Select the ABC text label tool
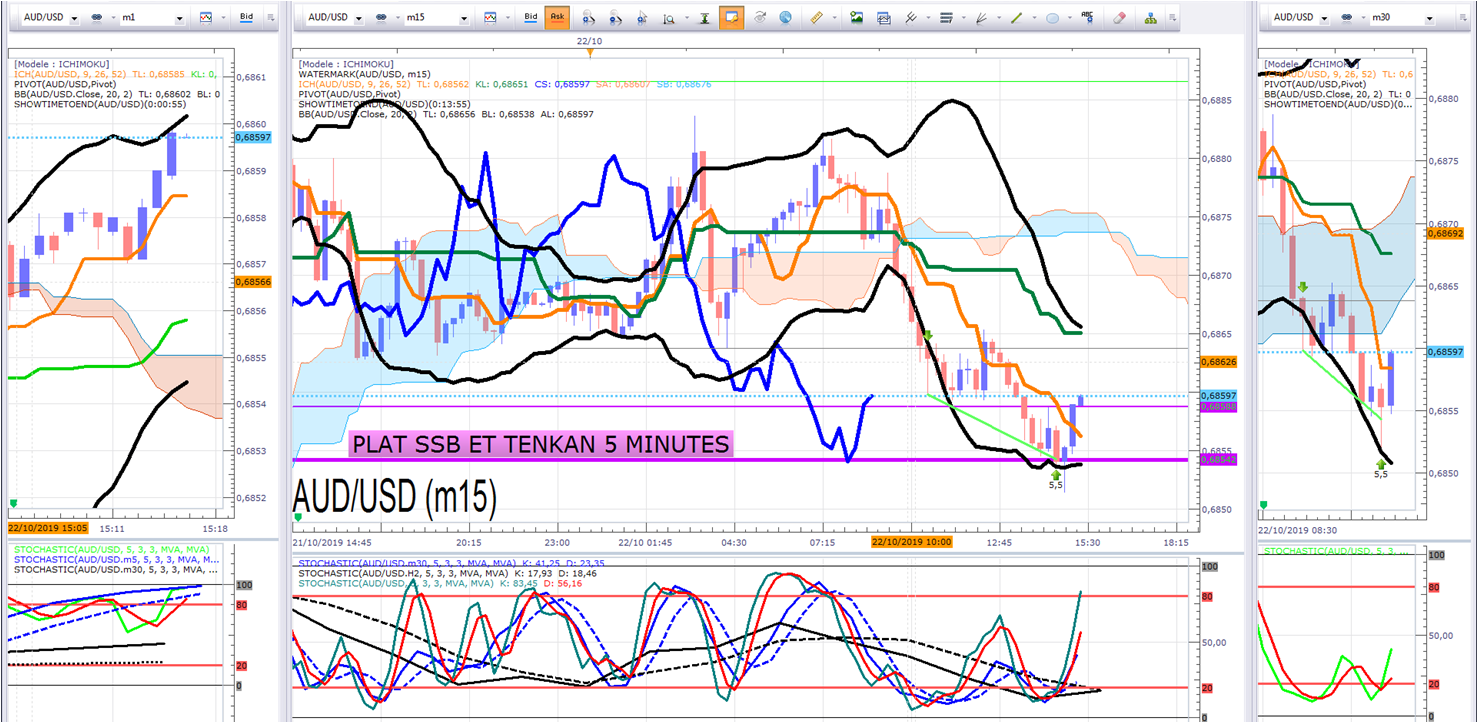 tap(1087, 18)
